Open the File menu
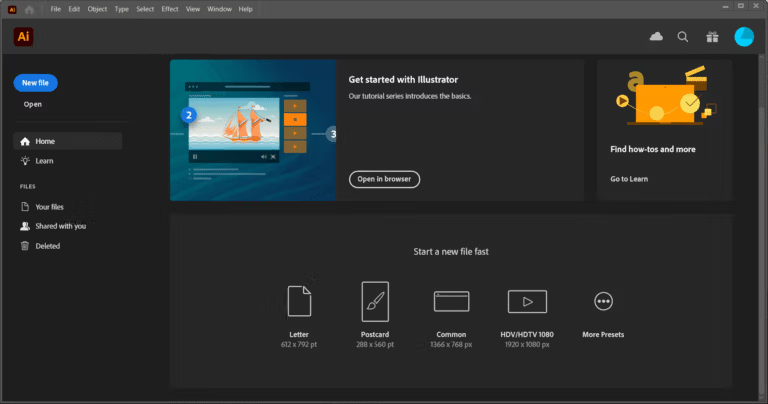768x404 pixels. point(55,9)
